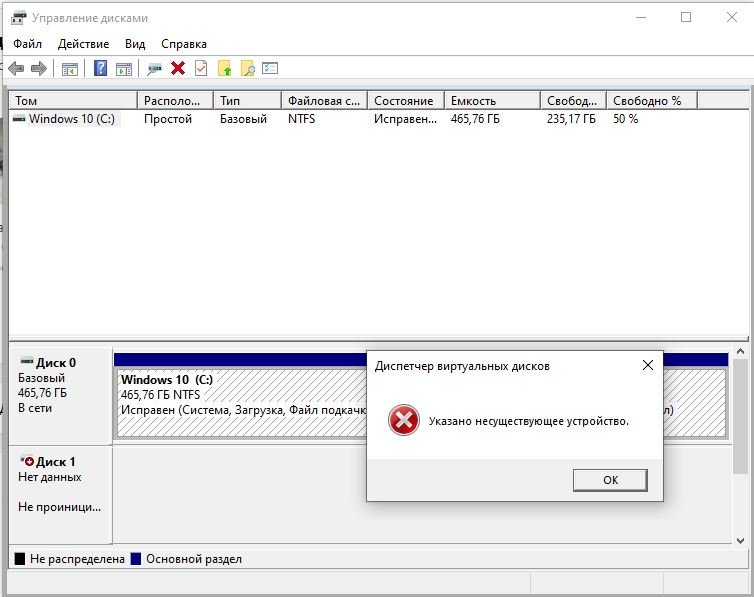Click the disk pane vertical scrollbar thumb
754x597 pixels.
coord(741,416)
